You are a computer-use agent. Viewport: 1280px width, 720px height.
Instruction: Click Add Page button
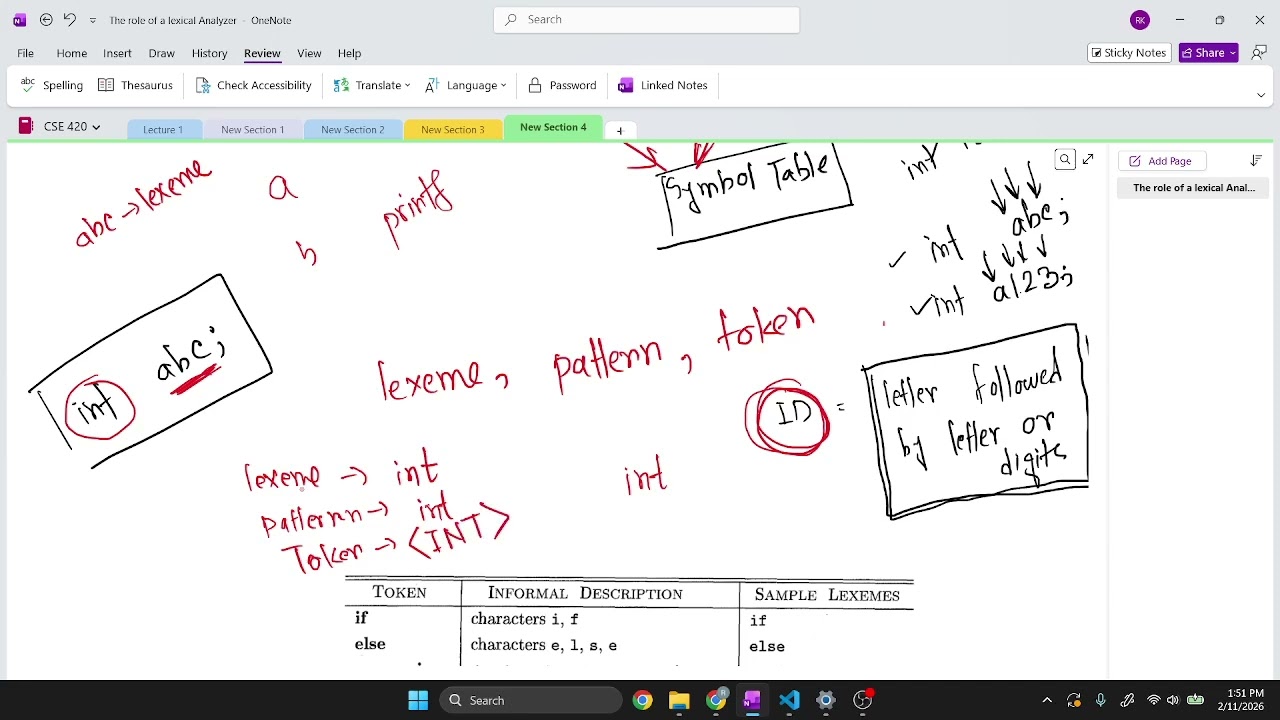[x=1160, y=160]
